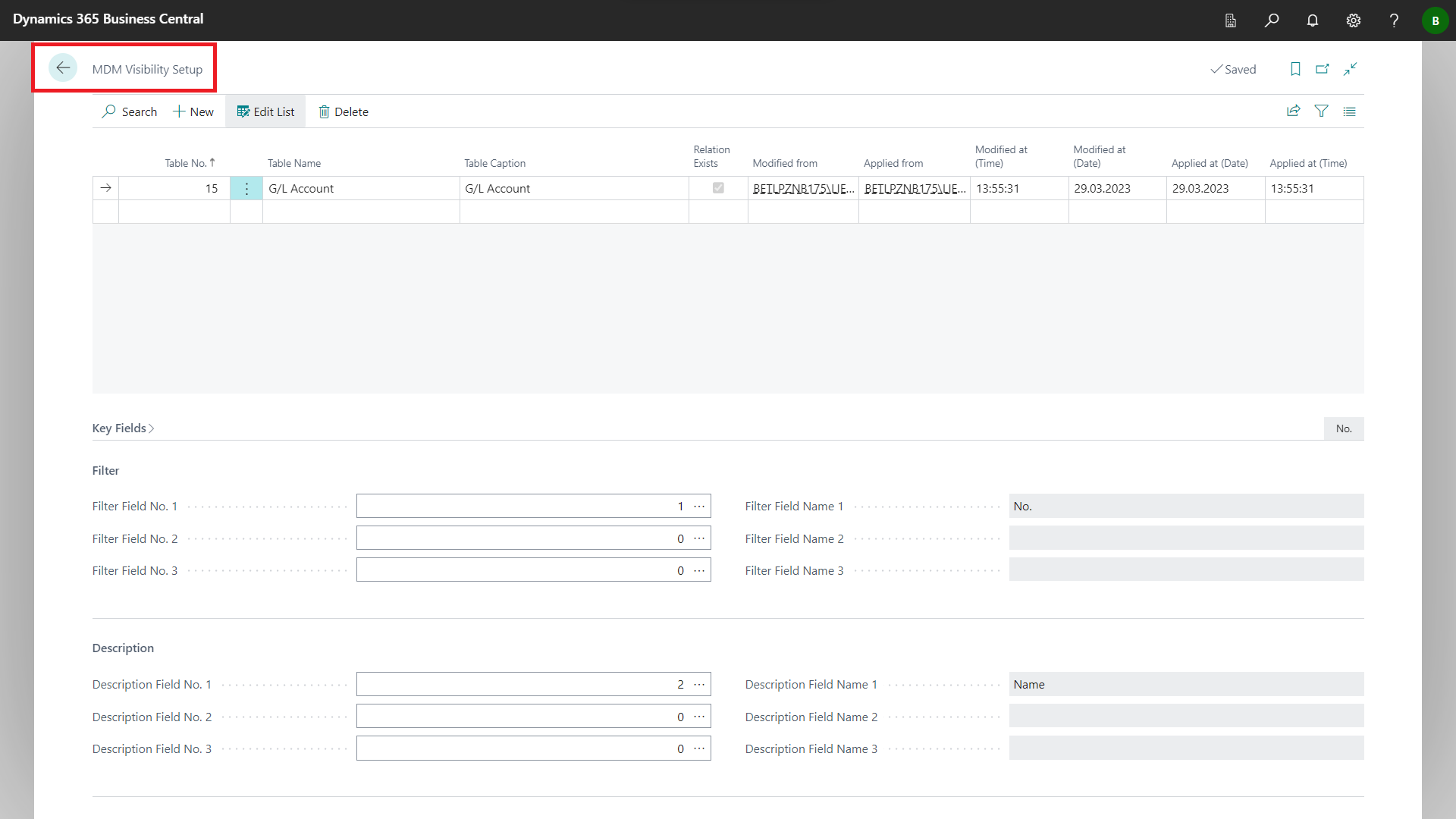Select Table Caption cell G/L Account
1456x819 pixels.
tap(574, 188)
